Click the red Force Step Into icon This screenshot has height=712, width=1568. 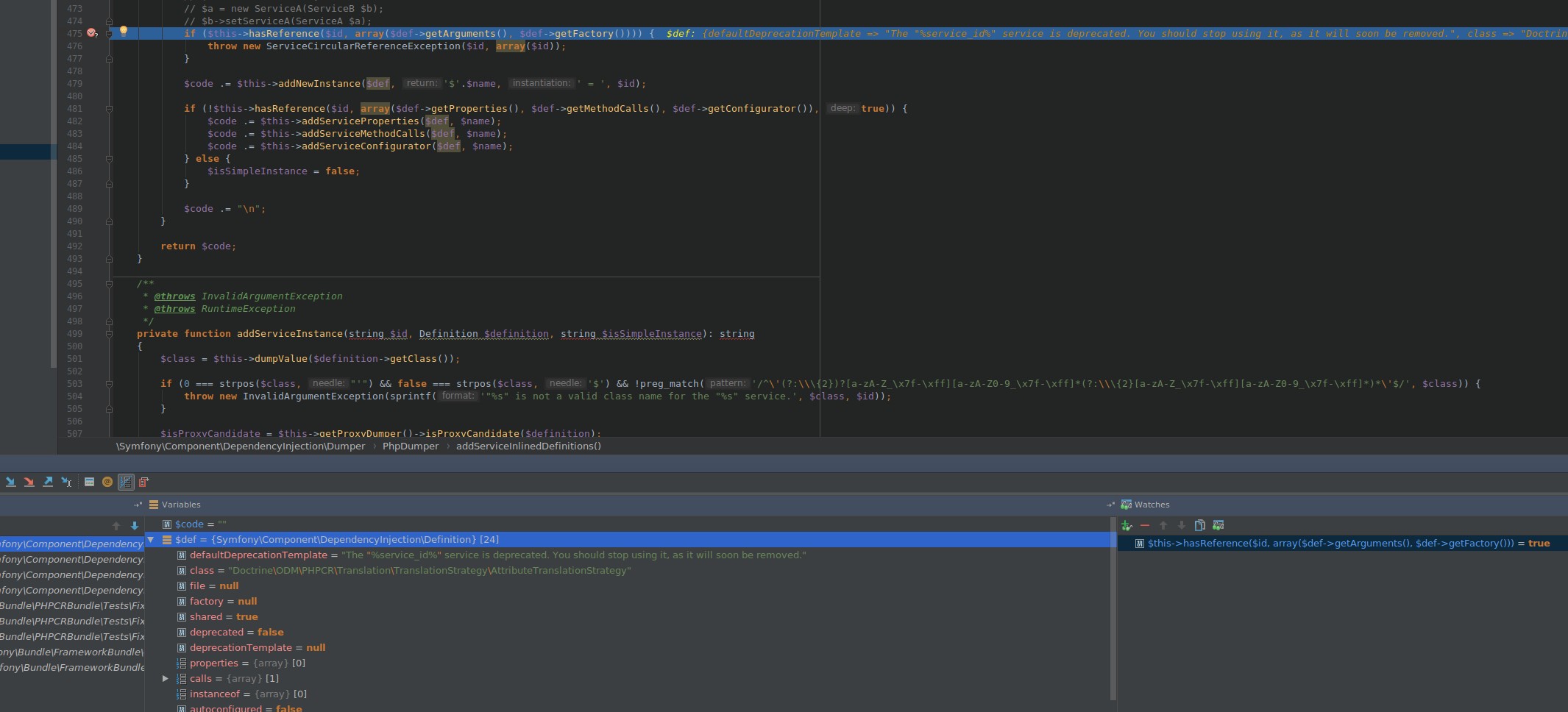[x=29, y=482]
